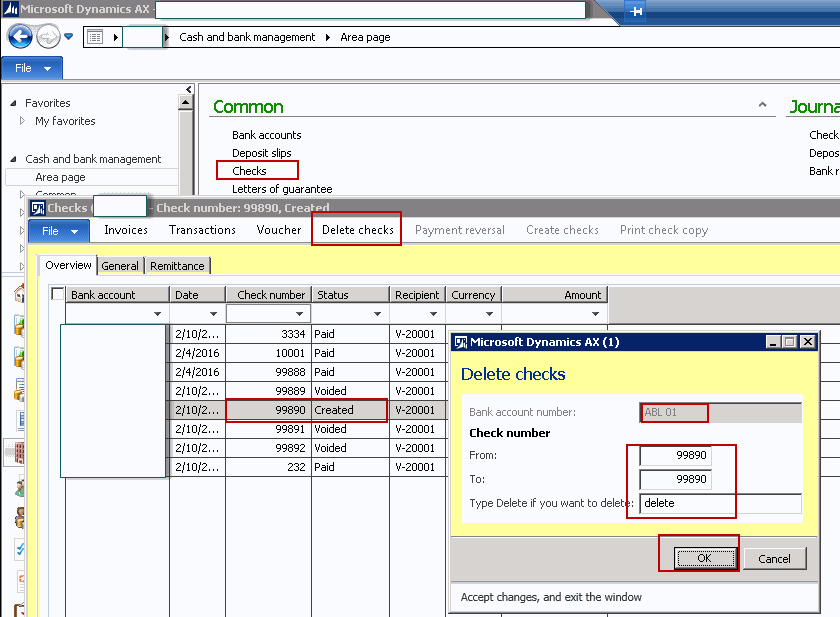The width and height of the screenshot is (840, 617).
Task: Click the Dynamics AX logo icon
Action: click(x=11, y=9)
